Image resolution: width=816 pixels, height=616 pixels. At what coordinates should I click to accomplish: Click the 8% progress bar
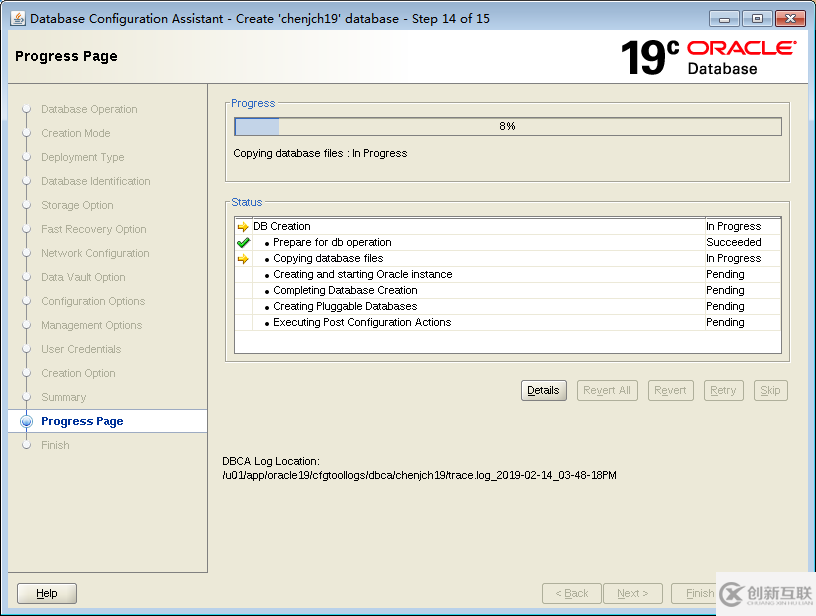pos(508,126)
